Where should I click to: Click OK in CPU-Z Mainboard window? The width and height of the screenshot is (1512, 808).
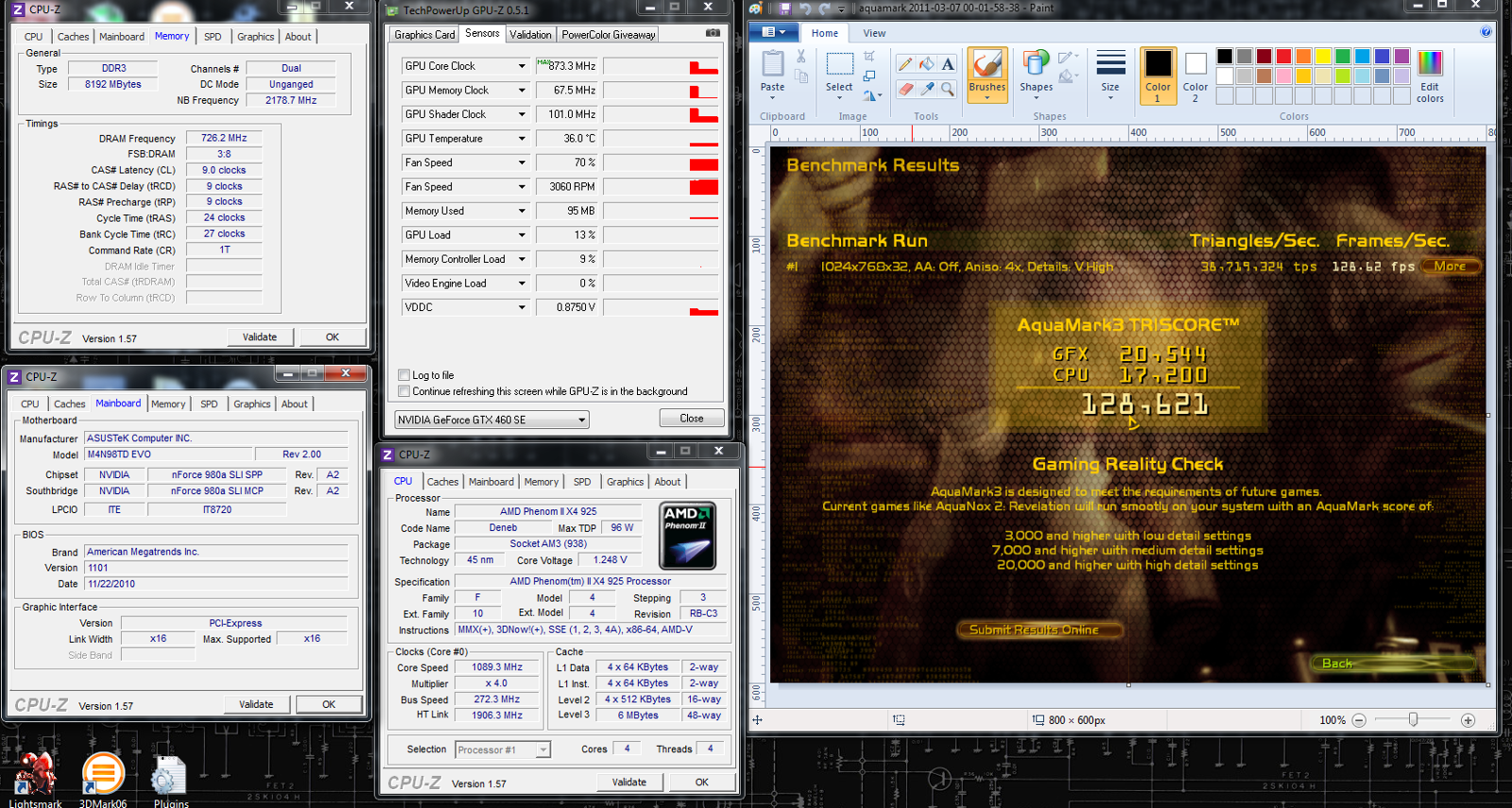point(329,704)
